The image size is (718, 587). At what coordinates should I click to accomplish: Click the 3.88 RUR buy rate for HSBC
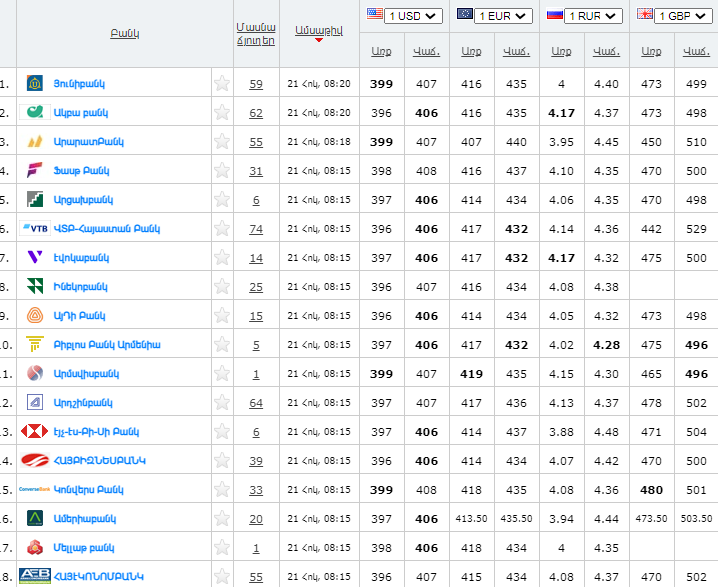tap(561, 432)
